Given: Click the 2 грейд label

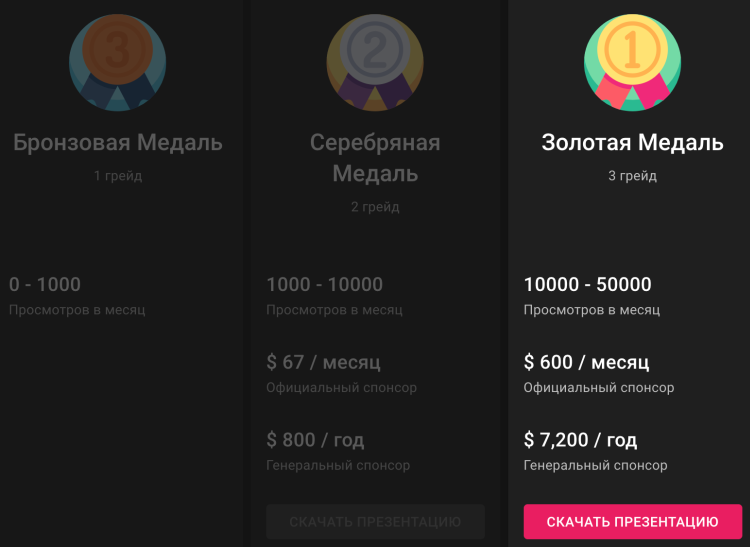Looking at the screenshot, I should coord(375,207).
